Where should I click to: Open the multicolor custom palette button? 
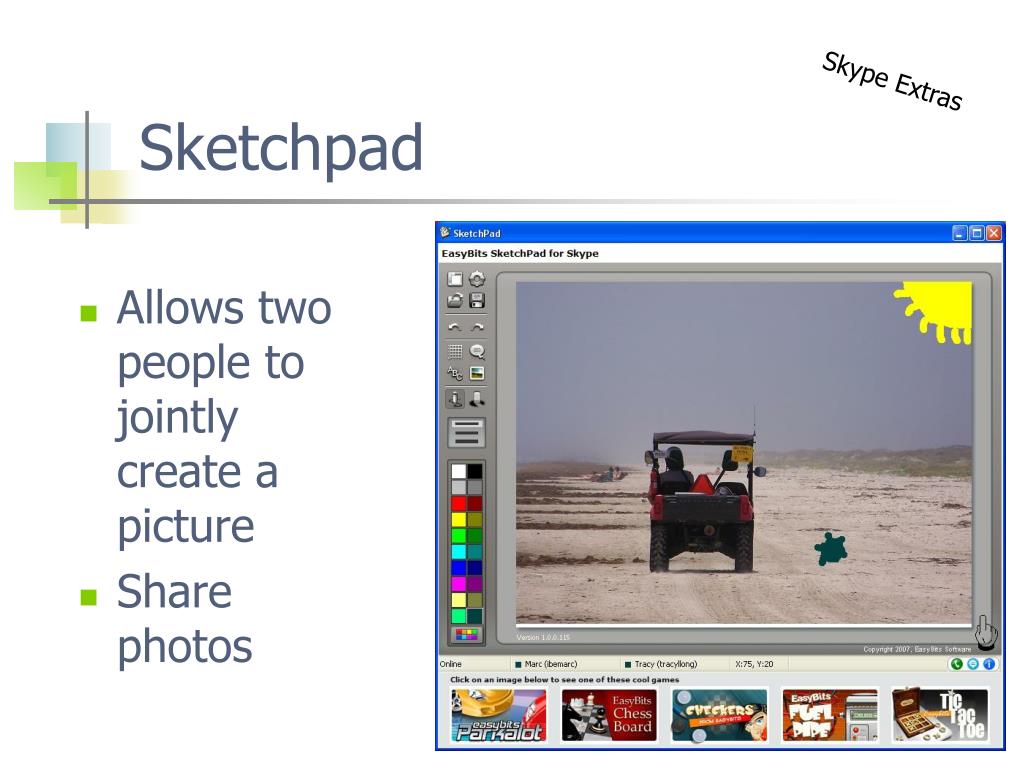466,634
